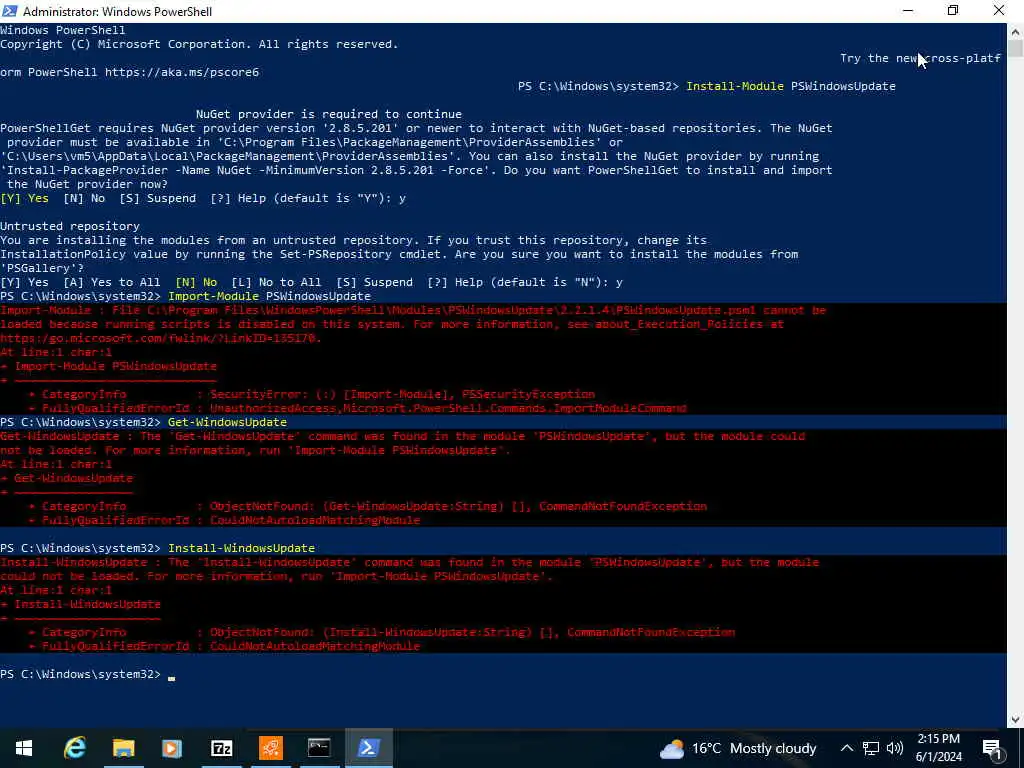1024x768 pixels.
Task: Click the scrollbar down arrow
Action: [1016, 720]
